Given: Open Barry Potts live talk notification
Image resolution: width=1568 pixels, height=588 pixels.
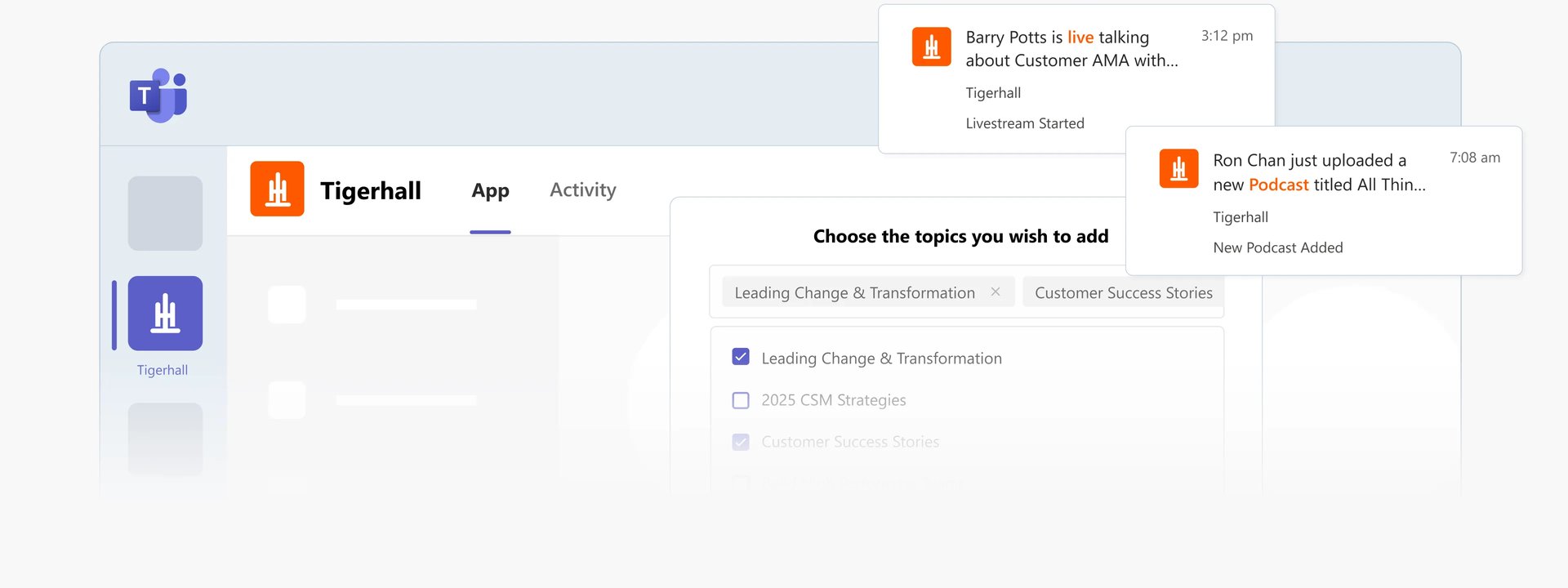Looking at the screenshot, I should click(1076, 79).
